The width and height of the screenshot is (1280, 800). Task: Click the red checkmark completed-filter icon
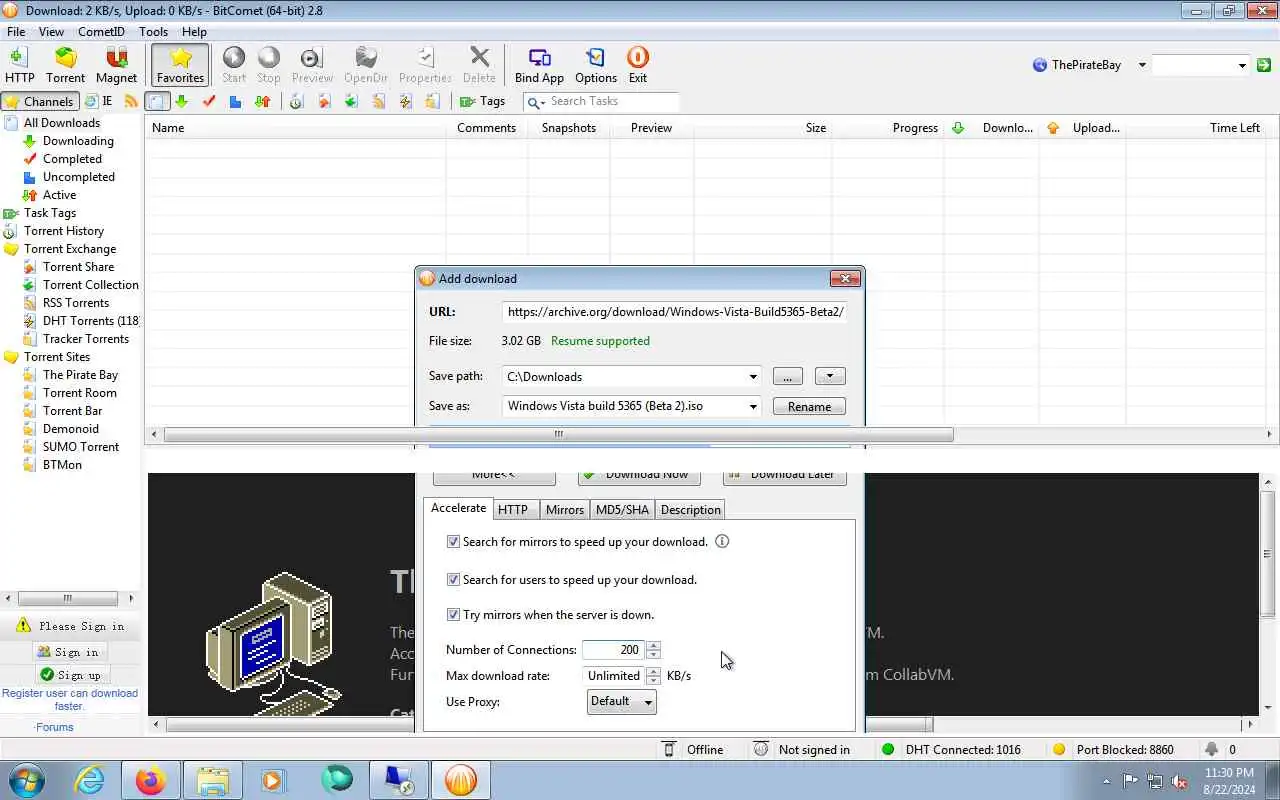coord(208,101)
